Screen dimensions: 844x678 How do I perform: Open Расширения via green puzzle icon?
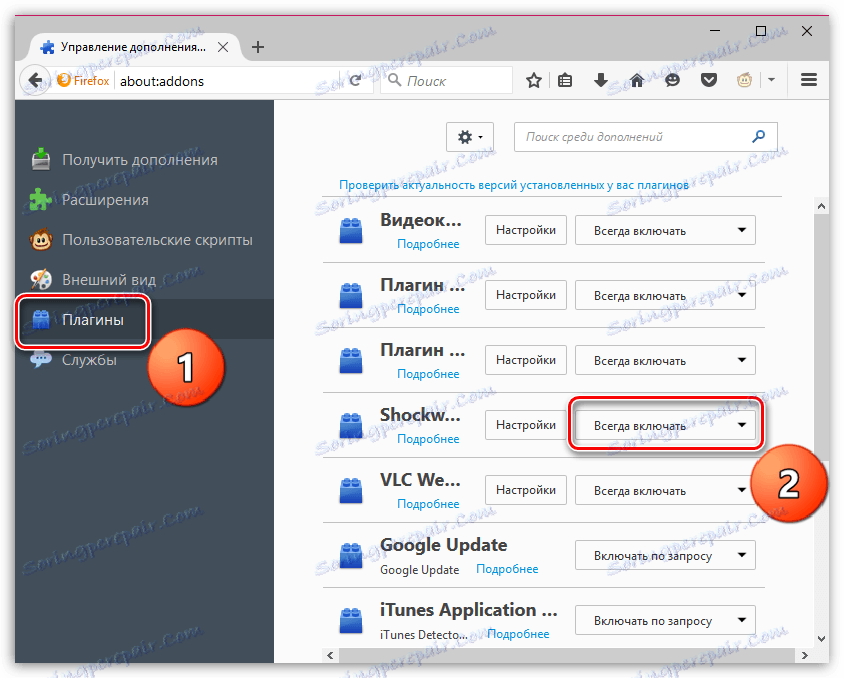click(x=38, y=198)
